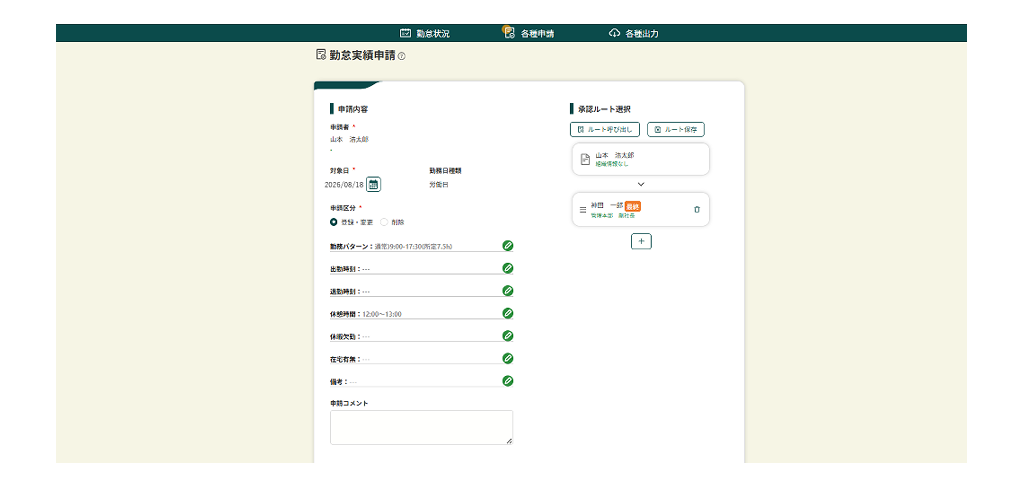Click the 最終 badge on 神田 一郎
Image resolution: width=1014 pixels, height=489 pixels.
(632, 206)
